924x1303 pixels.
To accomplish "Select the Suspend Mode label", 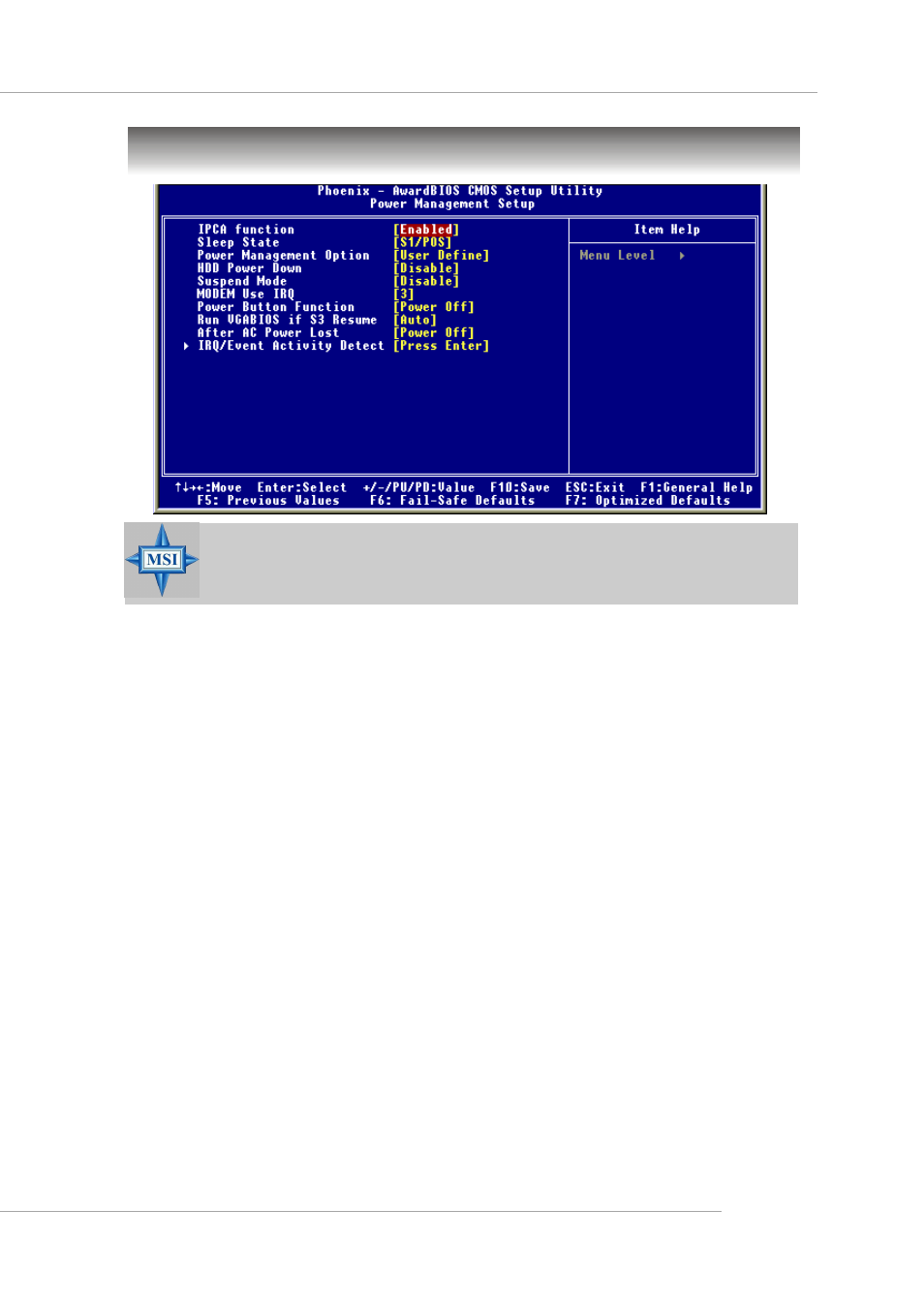I will pyautogui.click(x=242, y=281).
